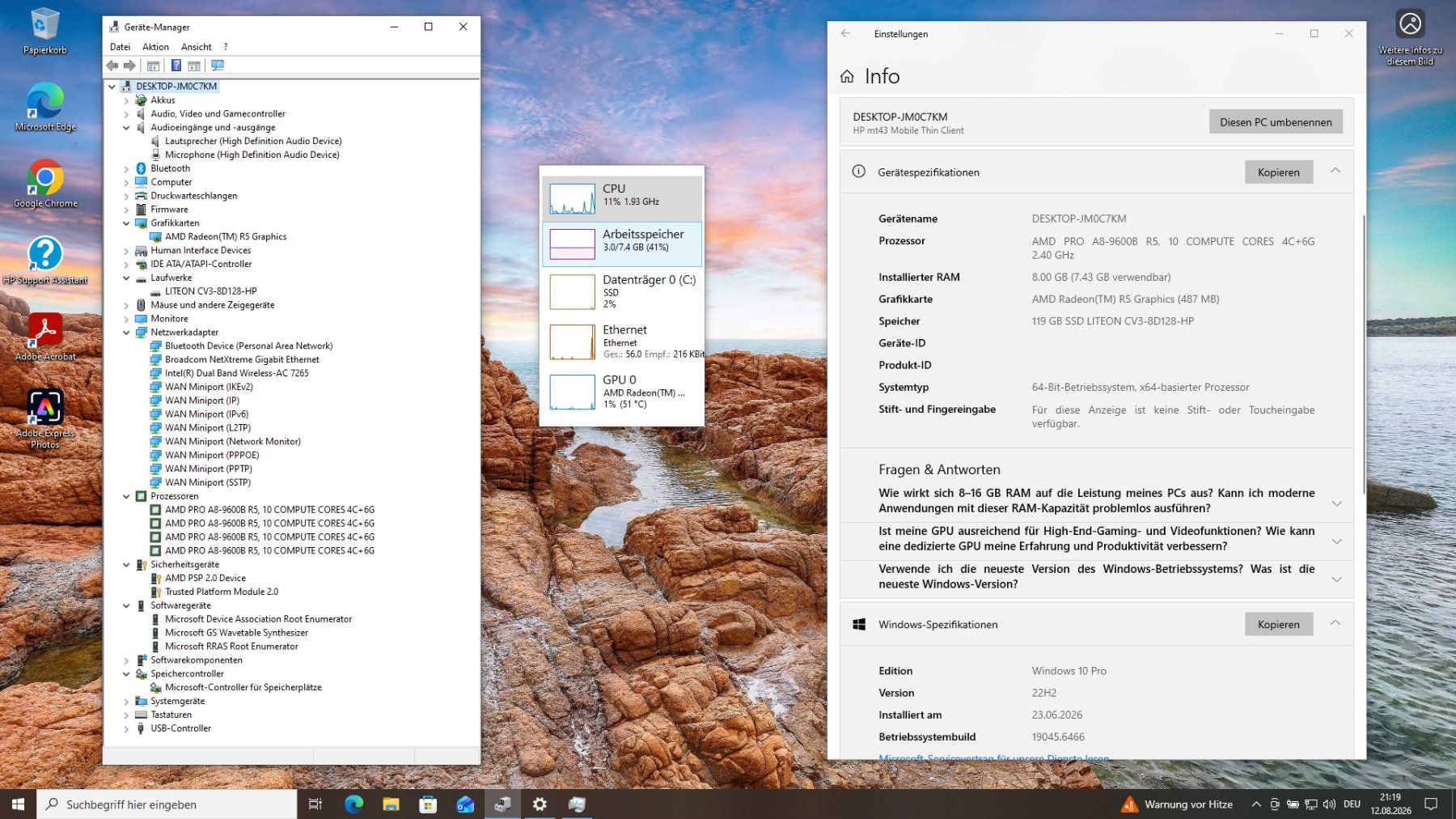Screen dimensions: 1456x819
Task: Click Diesen PC umbenennen button
Action: click(1276, 122)
